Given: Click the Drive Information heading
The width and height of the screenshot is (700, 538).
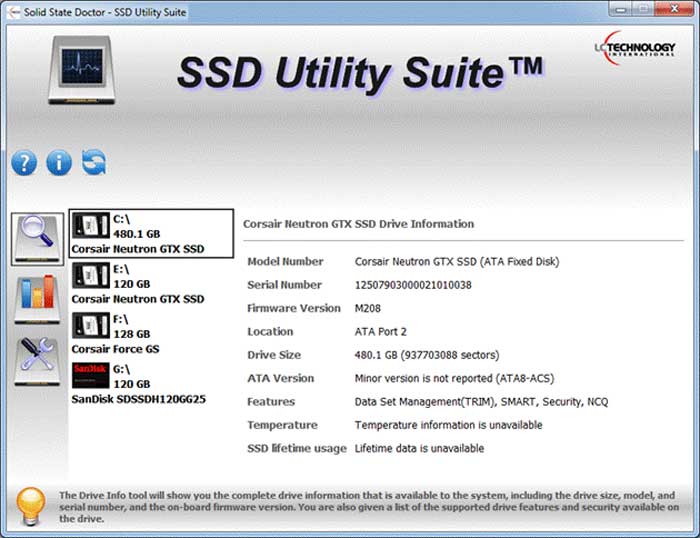Looking at the screenshot, I should (x=358, y=224).
